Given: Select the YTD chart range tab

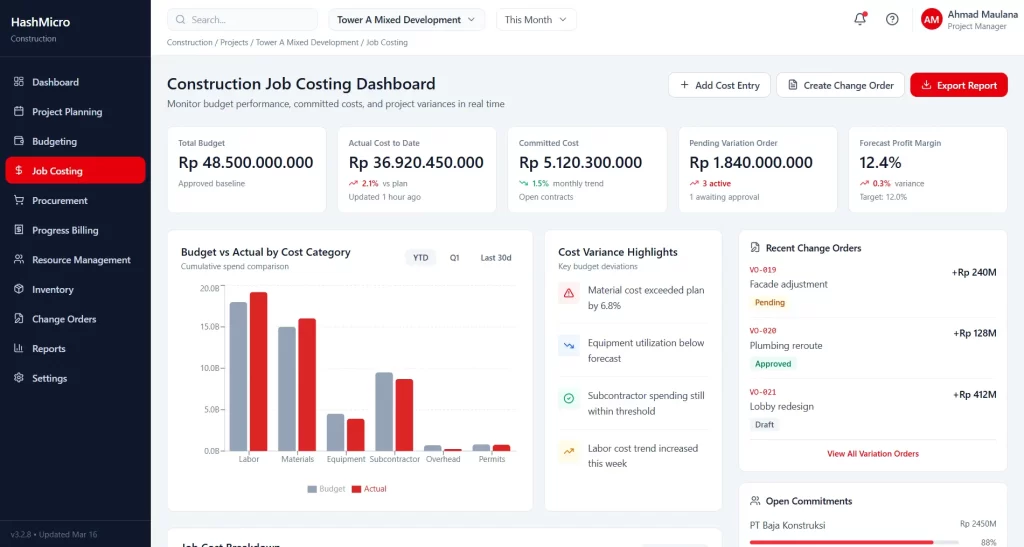Looking at the screenshot, I should [421, 258].
